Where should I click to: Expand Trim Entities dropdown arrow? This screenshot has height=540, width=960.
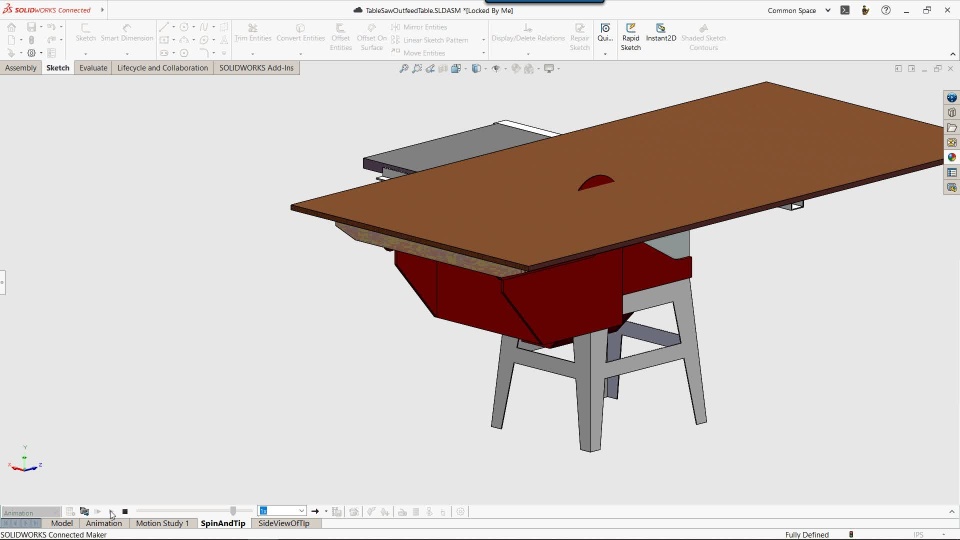[253, 54]
